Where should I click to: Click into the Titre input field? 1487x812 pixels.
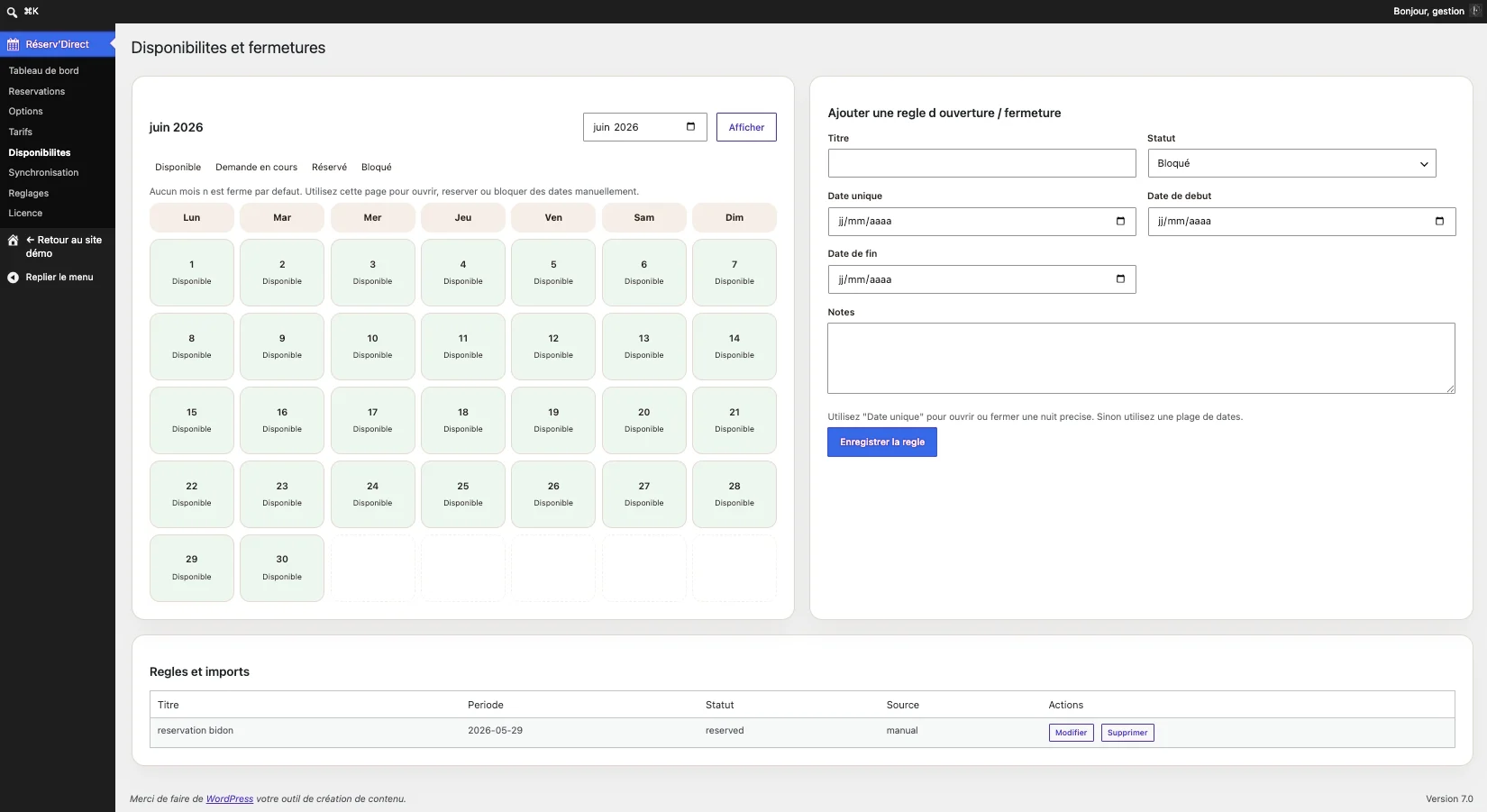pos(981,163)
